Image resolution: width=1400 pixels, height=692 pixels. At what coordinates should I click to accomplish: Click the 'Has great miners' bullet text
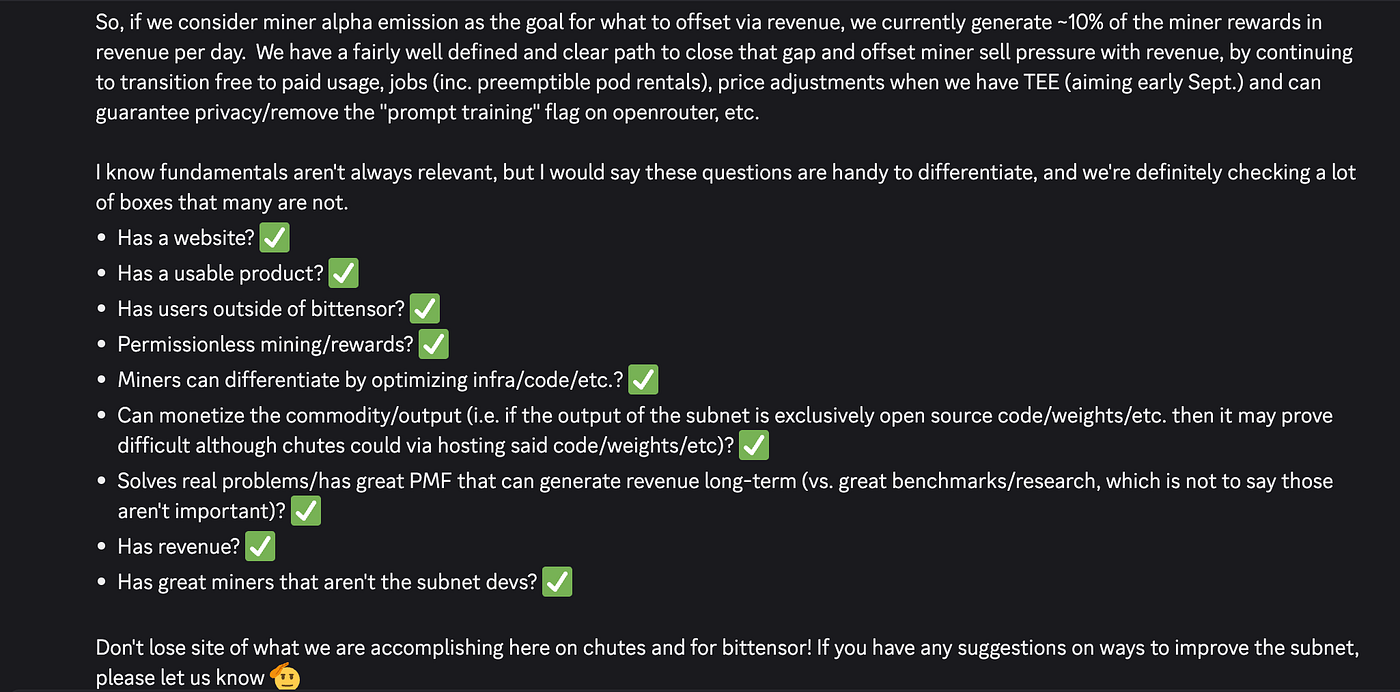pyautogui.click(x=327, y=582)
